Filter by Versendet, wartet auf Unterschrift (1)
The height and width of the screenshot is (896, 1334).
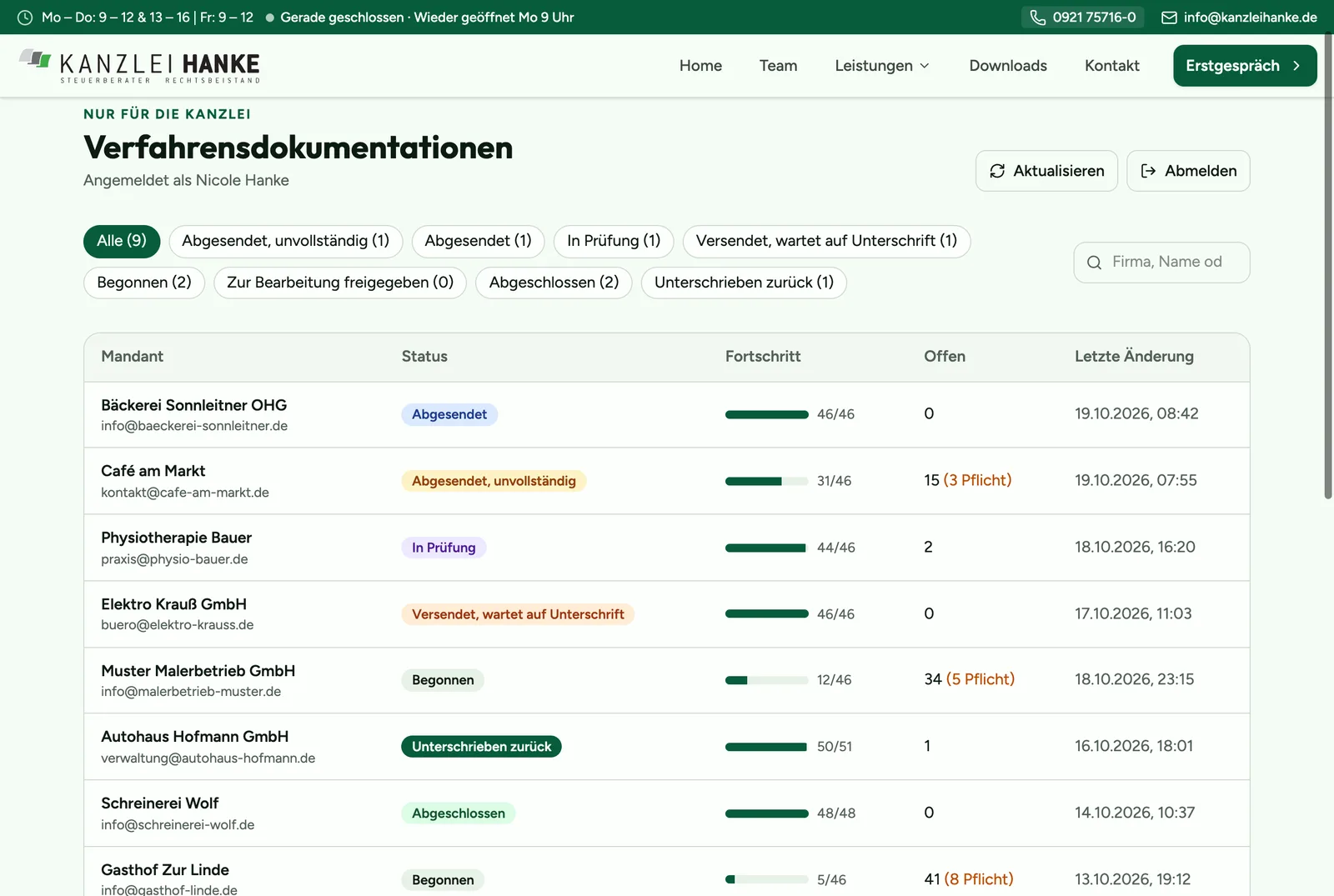(x=826, y=241)
